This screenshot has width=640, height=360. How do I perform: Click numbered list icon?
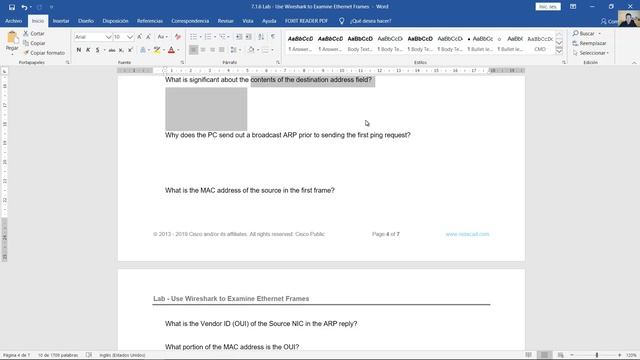pyautogui.click(x=208, y=37)
